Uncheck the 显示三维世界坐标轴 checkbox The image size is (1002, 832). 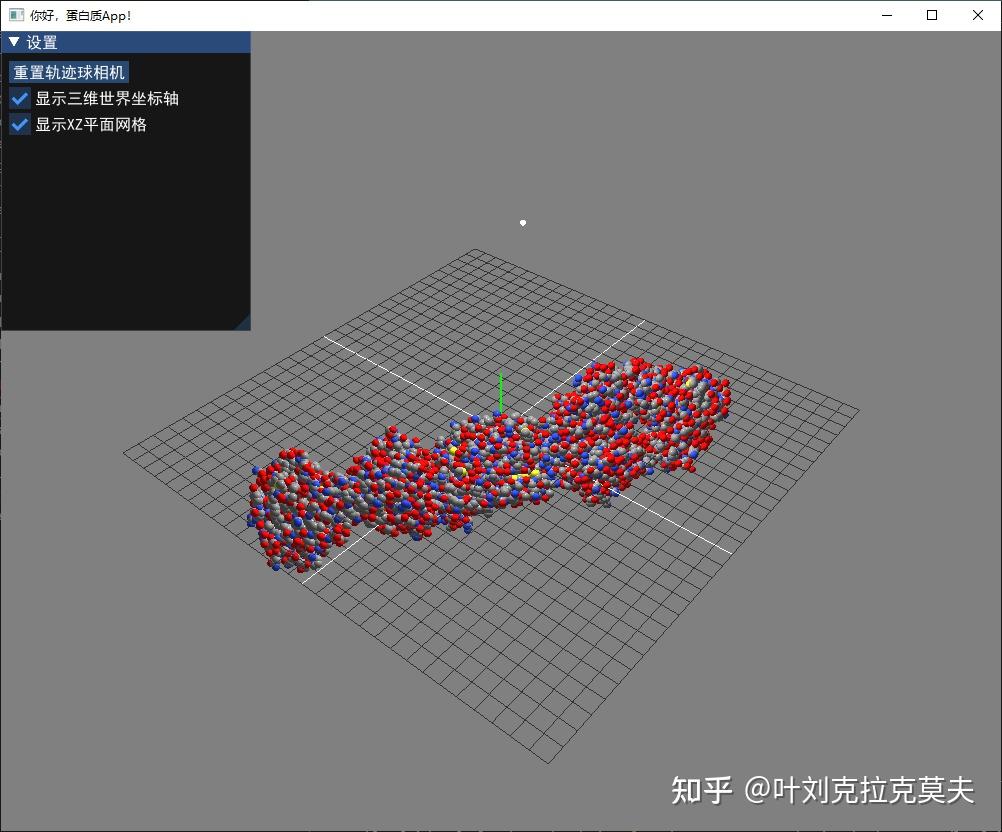[x=20, y=98]
